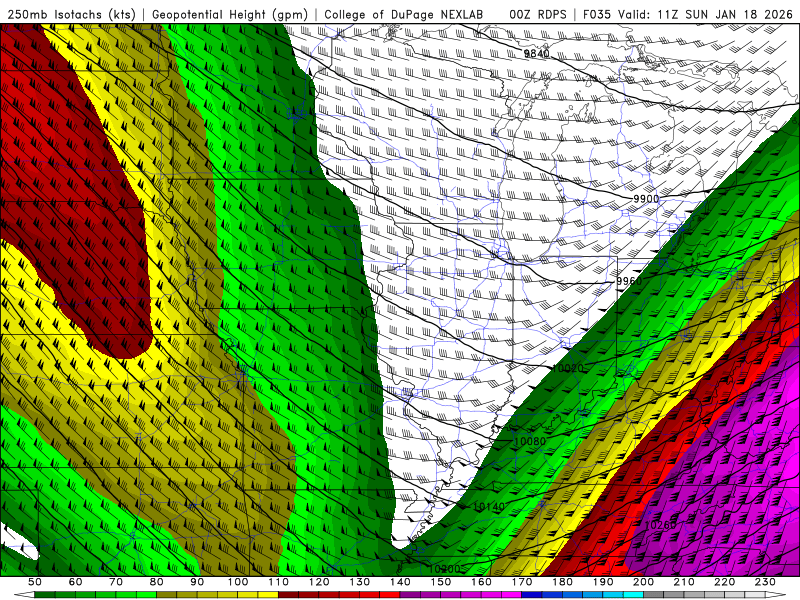
Task: Click the 90 value on the color scale
Action: 197,582
